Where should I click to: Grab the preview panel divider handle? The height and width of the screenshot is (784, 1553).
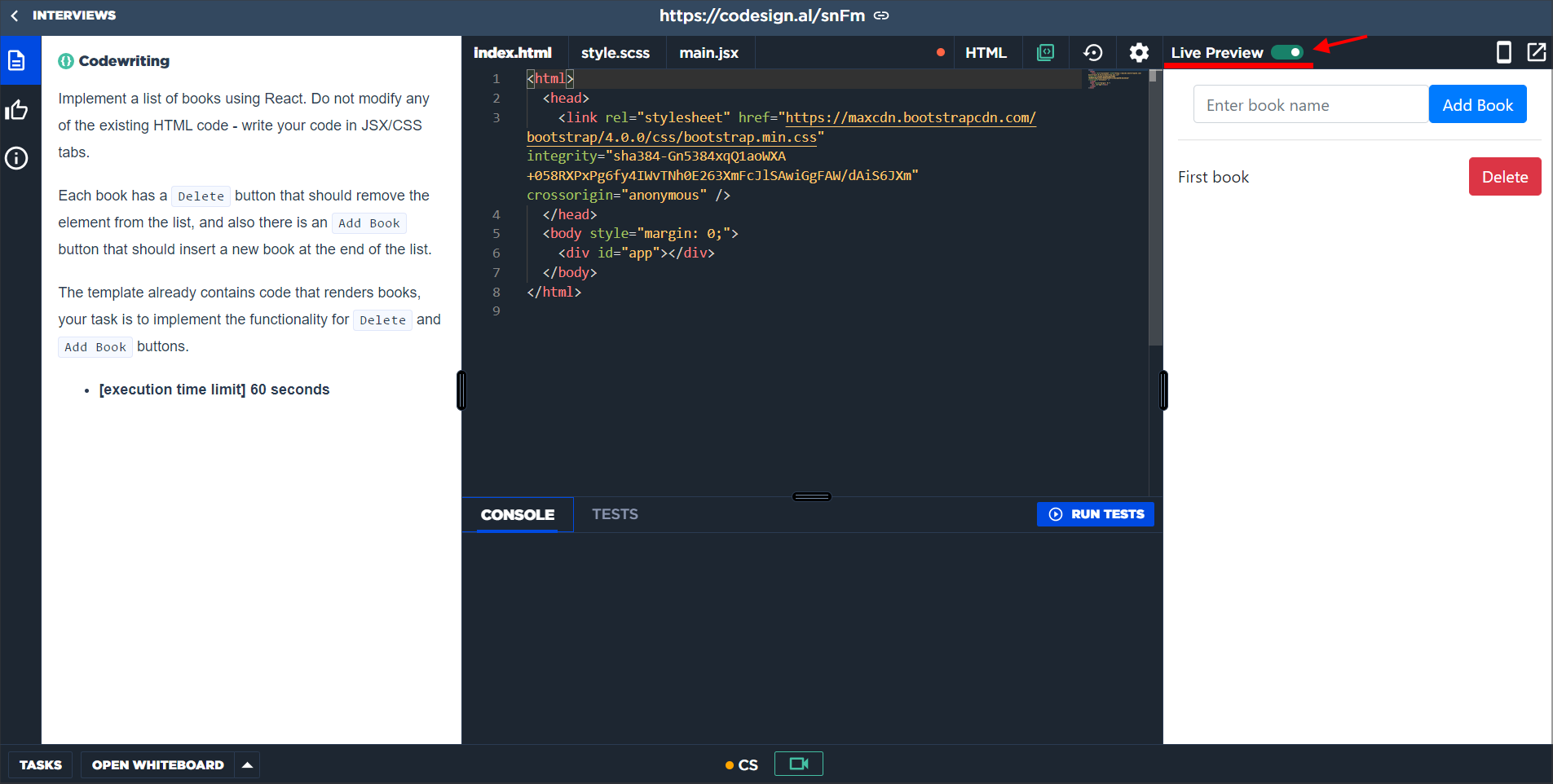[x=1163, y=390]
